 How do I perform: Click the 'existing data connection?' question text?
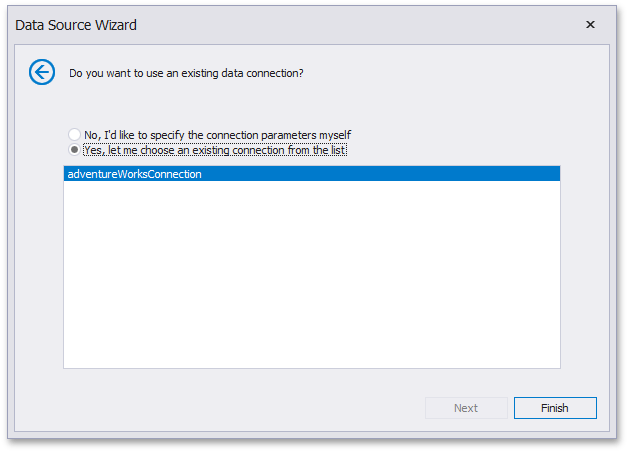tap(186, 73)
